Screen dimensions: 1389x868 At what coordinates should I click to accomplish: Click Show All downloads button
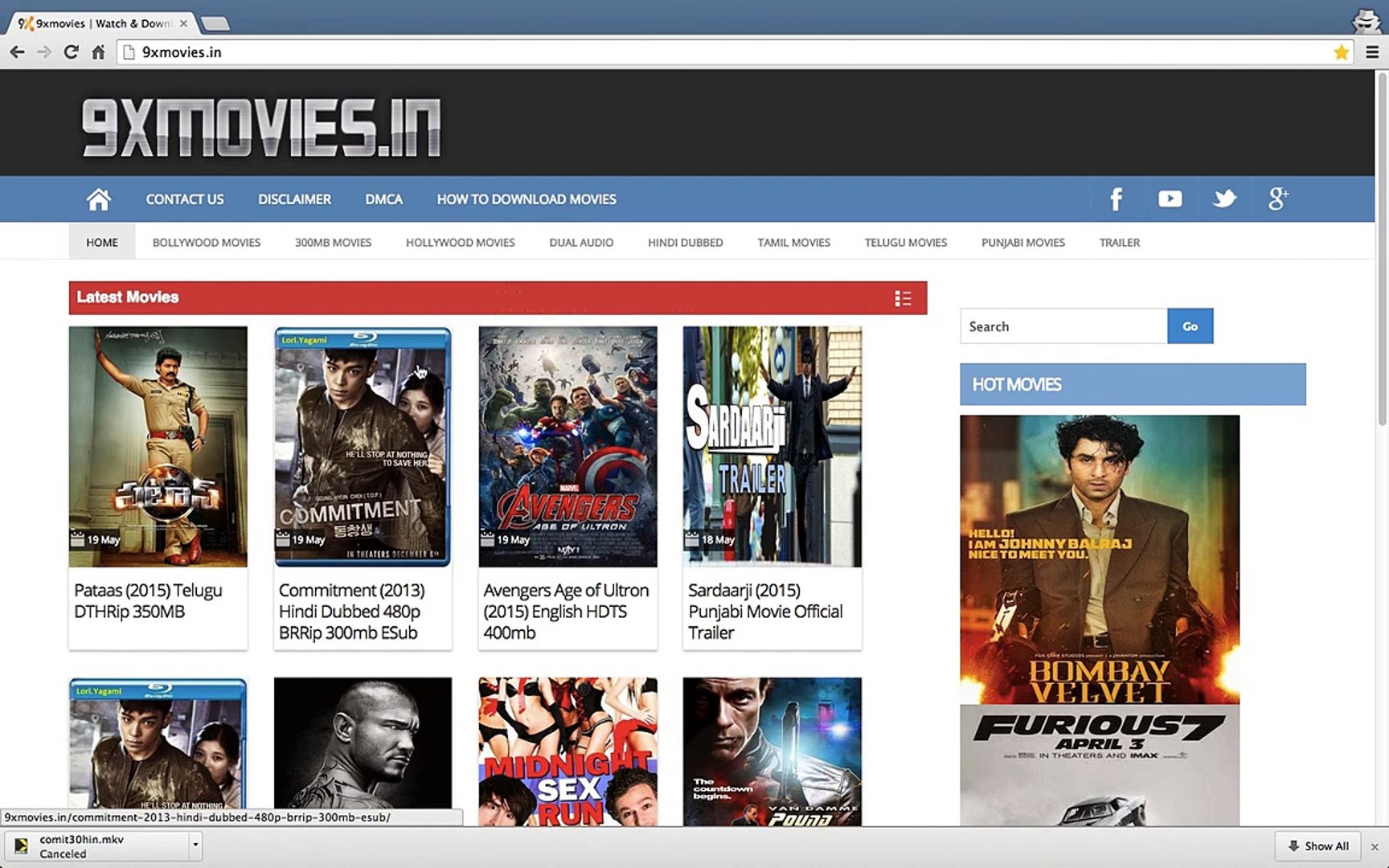pyautogui.click(x=1318, y=846)
